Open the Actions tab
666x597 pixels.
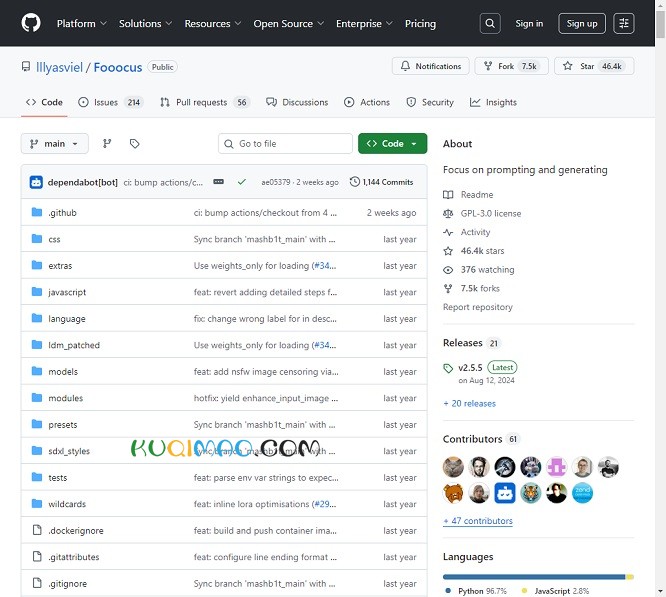pos(367,102)
